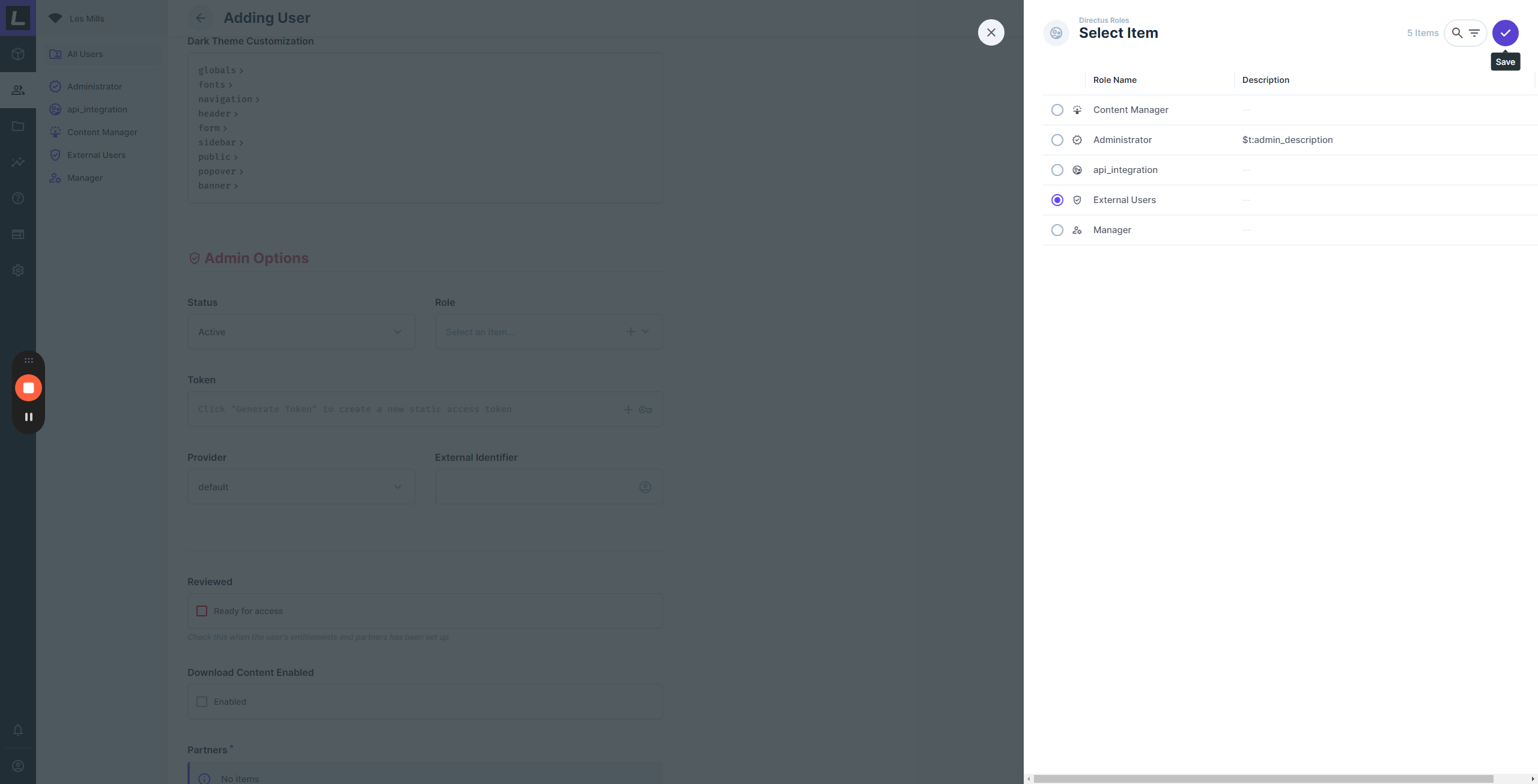Open the File Library folder icon
This screenshot has height=784, width=1538.
click(18, 126)
